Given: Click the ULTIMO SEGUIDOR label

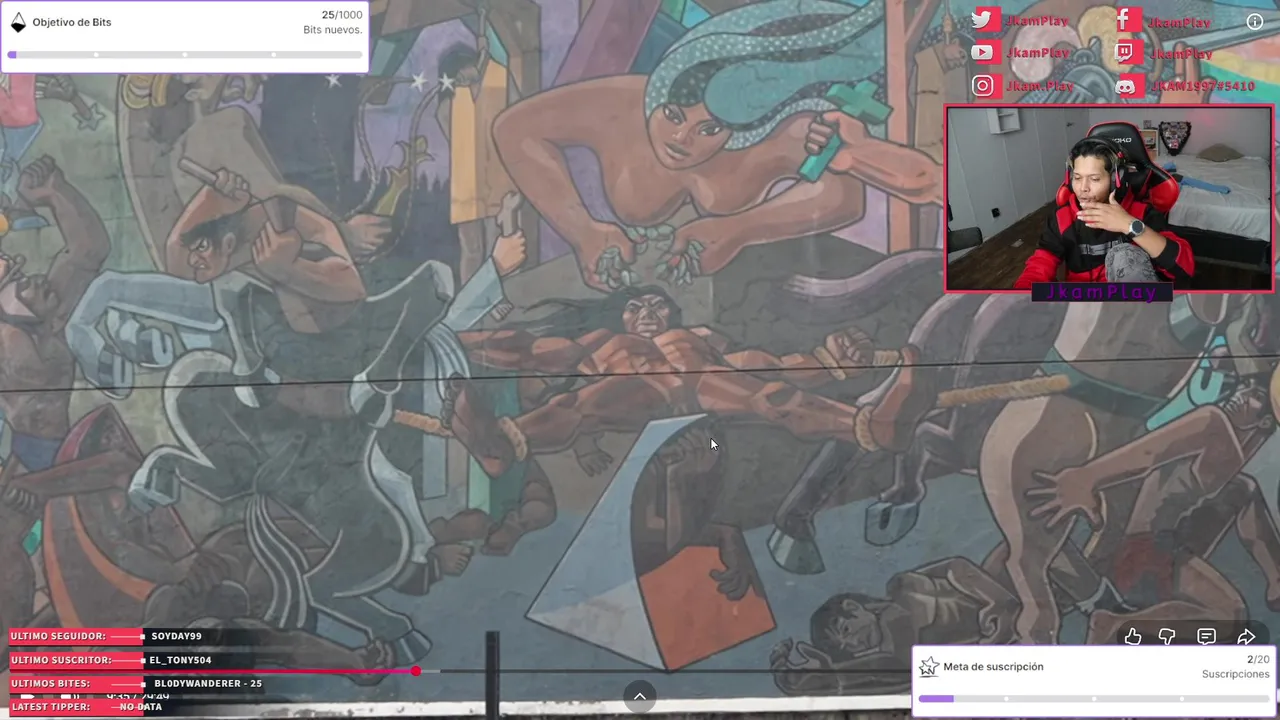Looking at the screenshot, I should [x=58, y=636].
